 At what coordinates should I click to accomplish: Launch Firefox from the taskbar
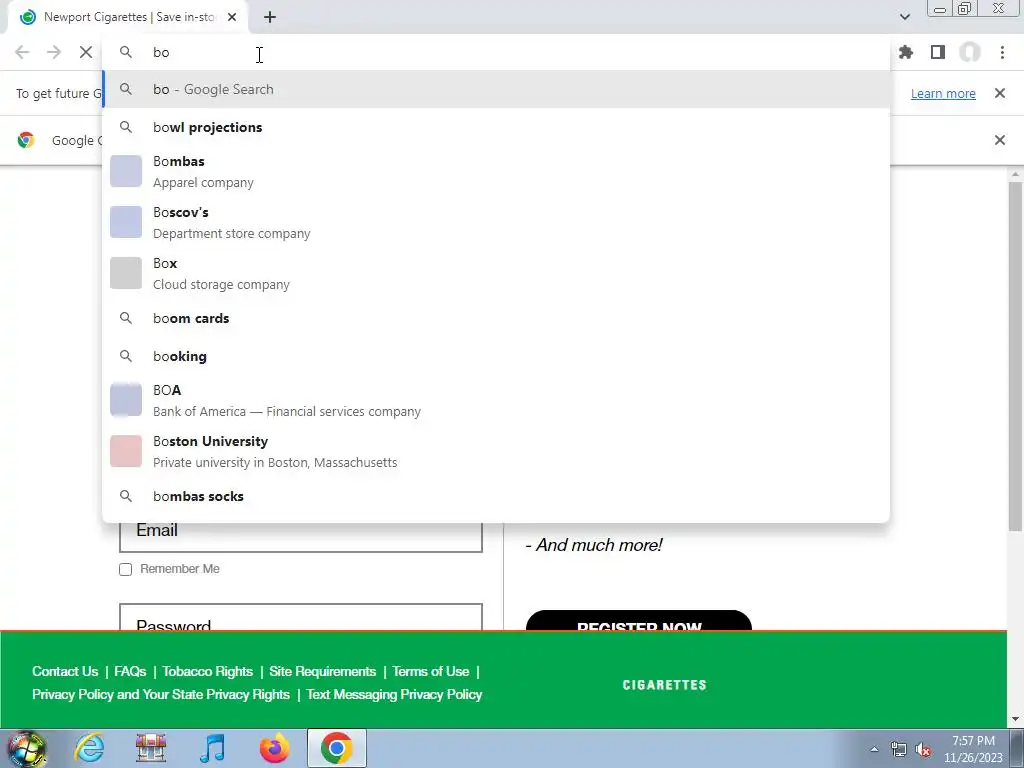(x=274, y=748)
